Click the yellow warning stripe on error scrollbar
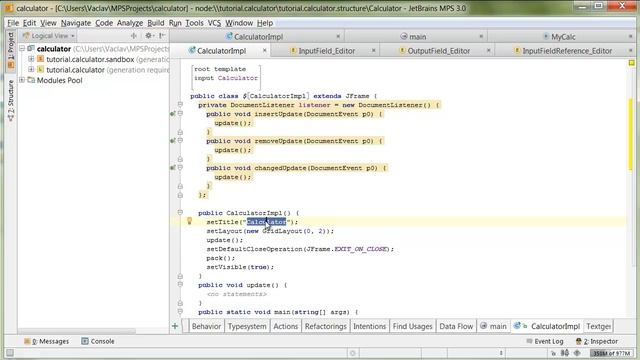Viewport: 640px width, 360px height. coord(631,134)
